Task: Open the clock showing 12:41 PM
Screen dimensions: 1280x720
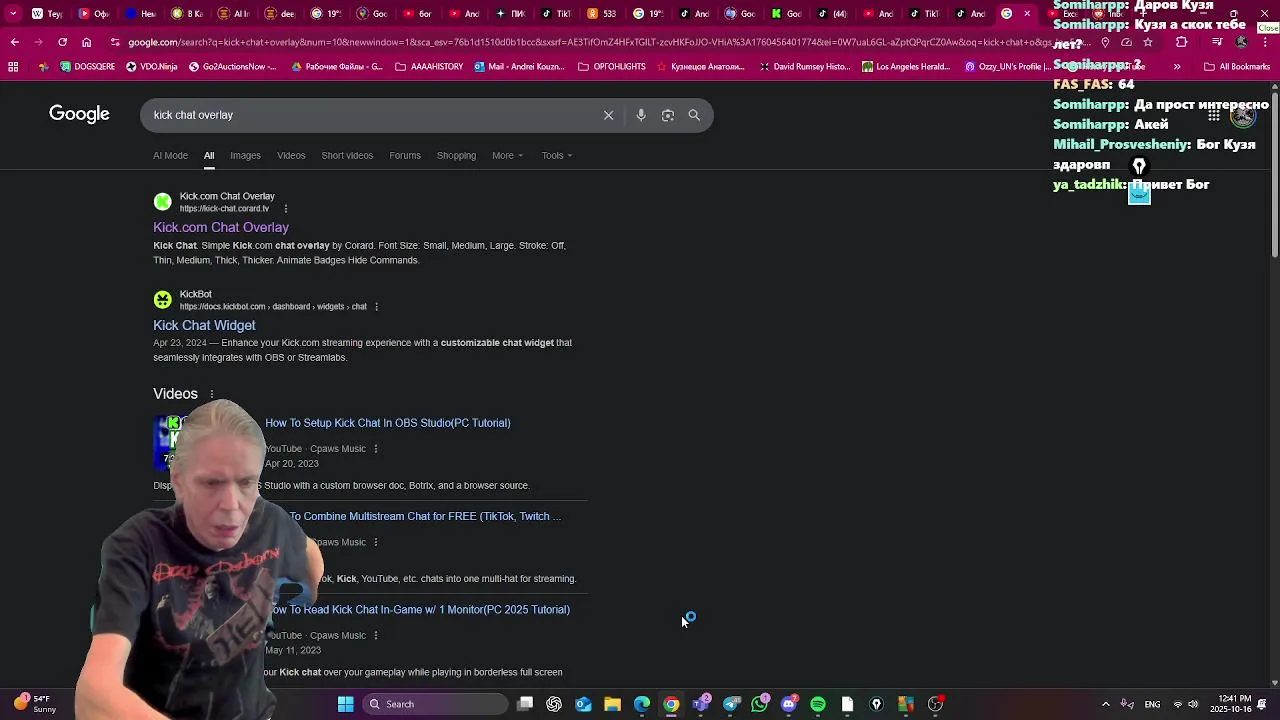Action: tap(1230, 704)
